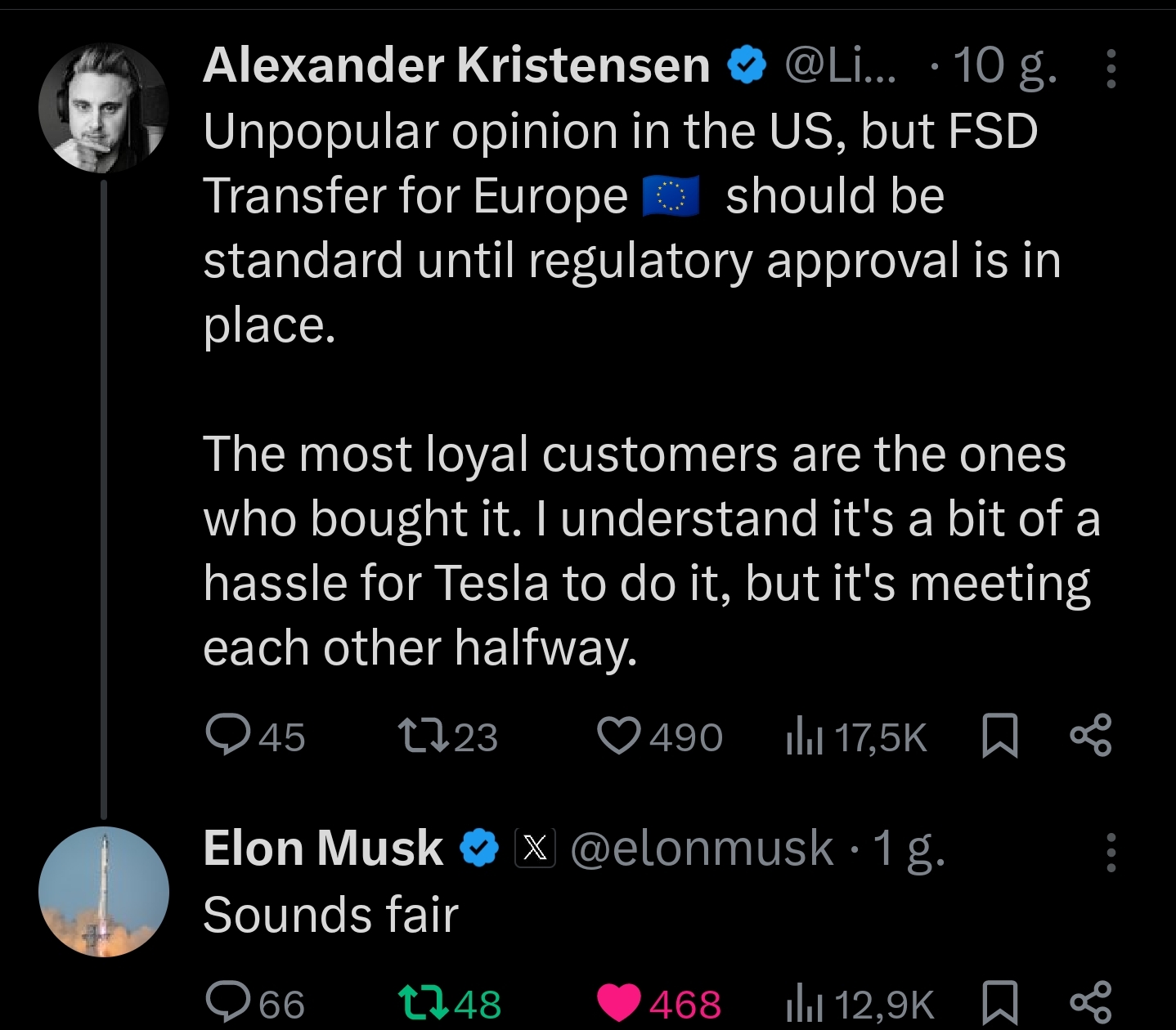This screenshot has height=1030, width=1176.
Task: Share Elon Musk's reply
Action: click(1091, 1002)
